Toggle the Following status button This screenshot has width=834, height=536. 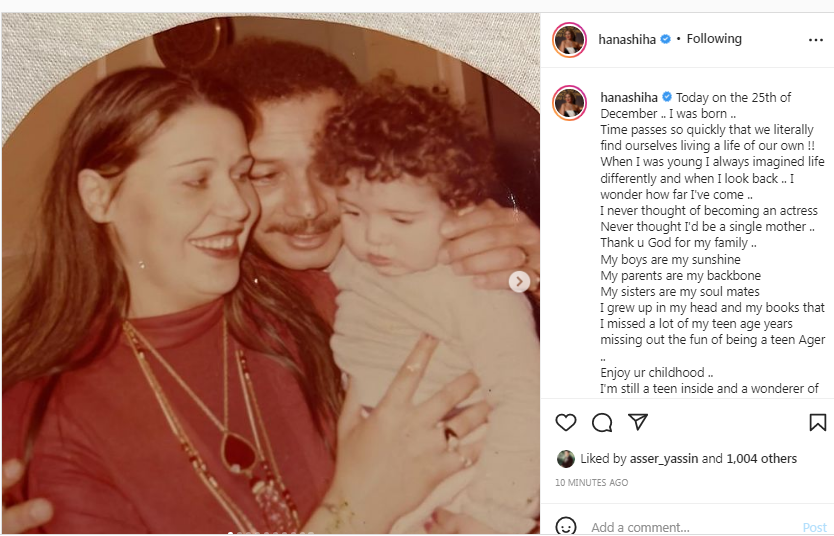tap(714, 39)
